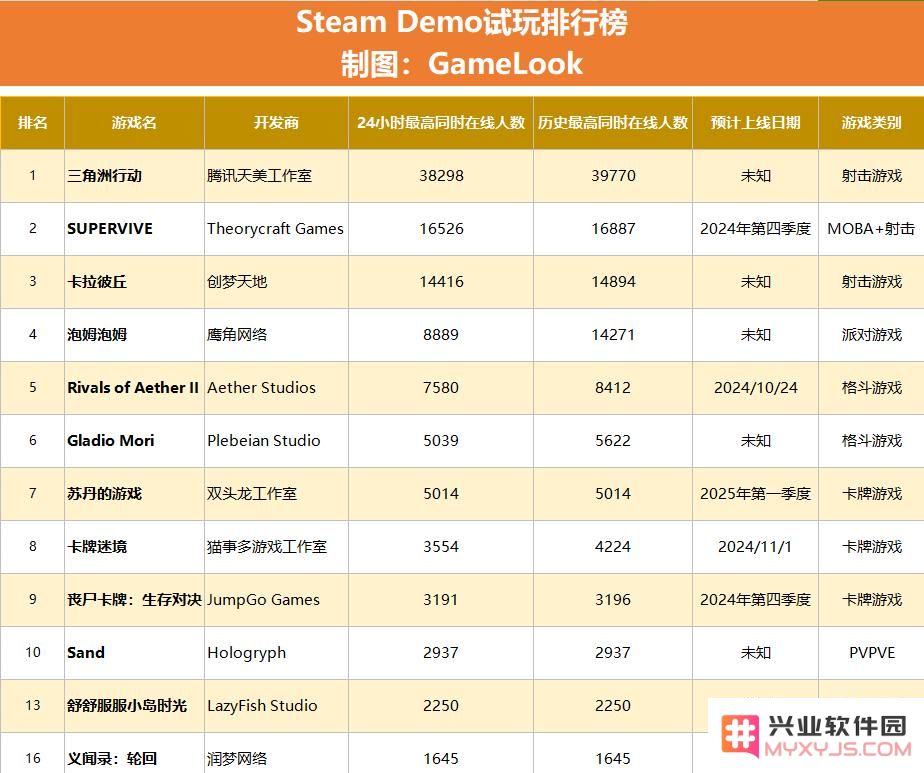The height and width of the screenshot is (773, 924).
Task: Select the developer 鹰角网络
Action: click(x=237, y=335)
